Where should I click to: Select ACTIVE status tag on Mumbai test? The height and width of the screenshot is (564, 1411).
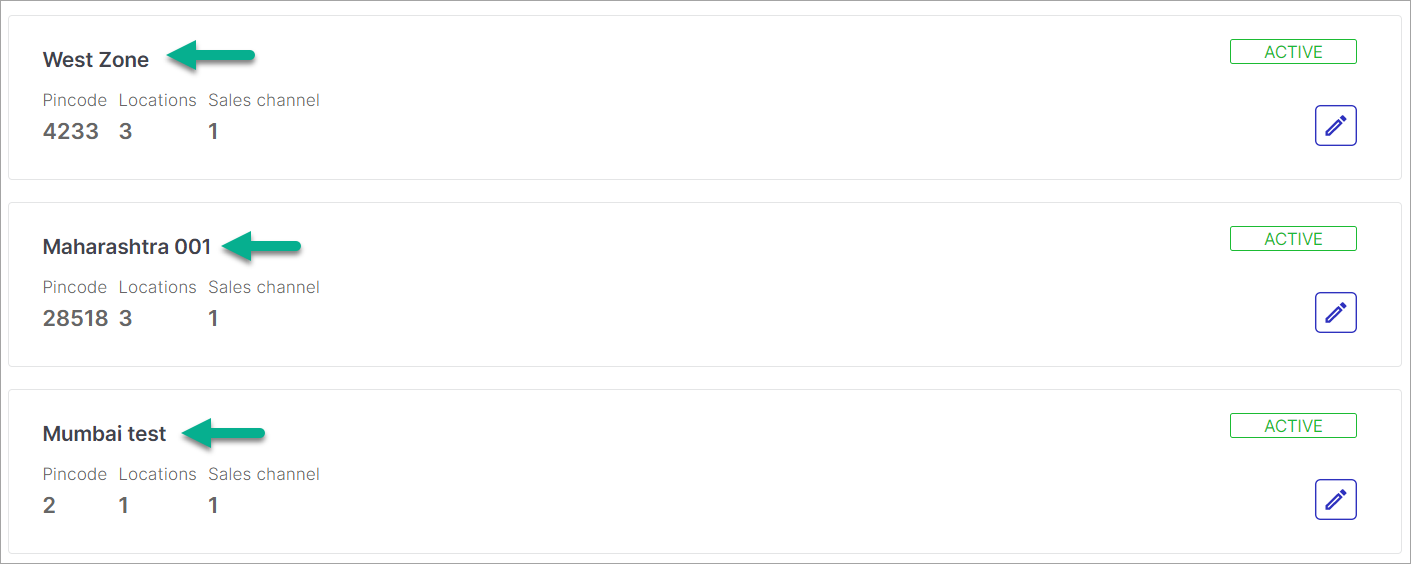[1293, 426]
